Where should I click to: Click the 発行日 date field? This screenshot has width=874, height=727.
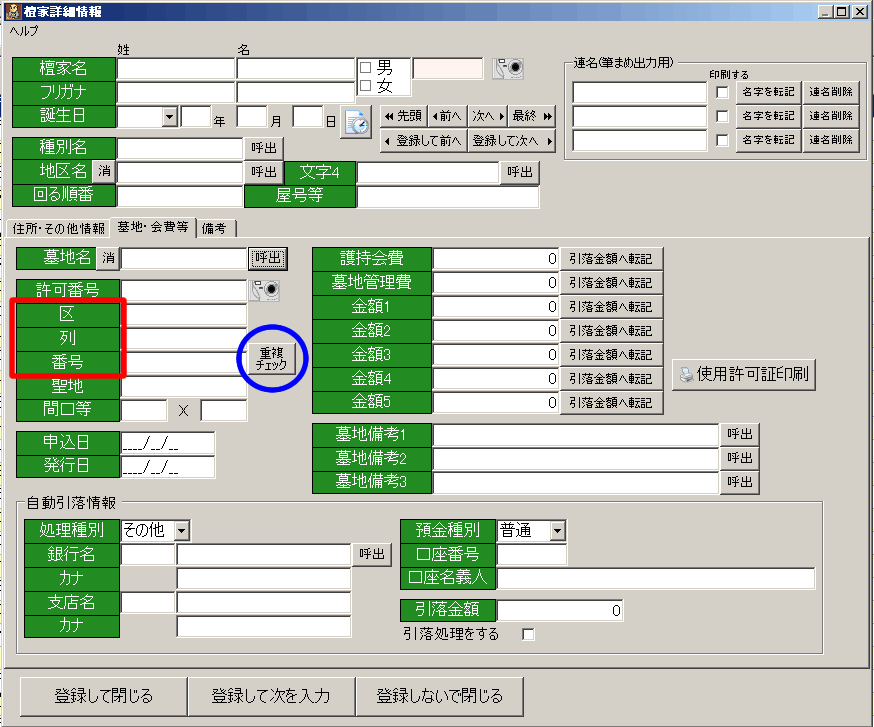click(x=168, y=466)
